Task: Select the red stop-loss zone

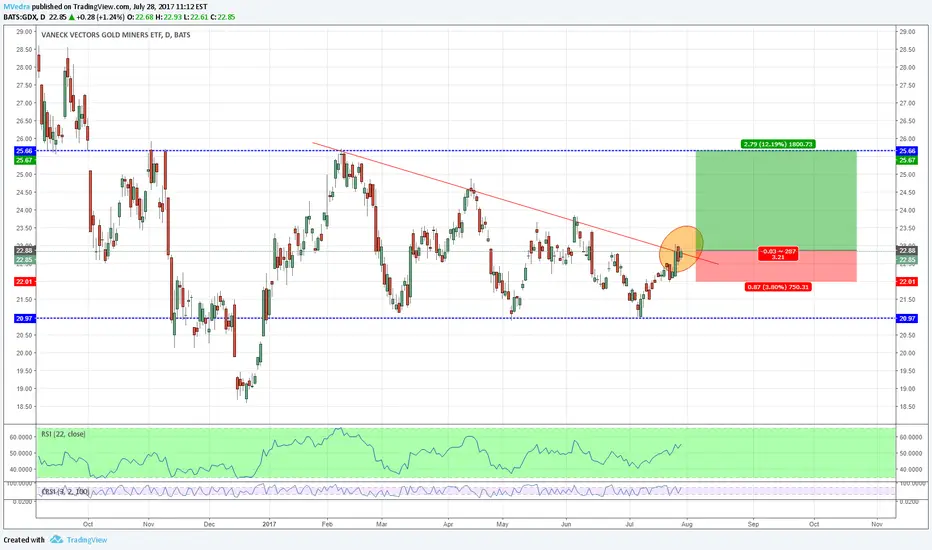Action: 776,266
